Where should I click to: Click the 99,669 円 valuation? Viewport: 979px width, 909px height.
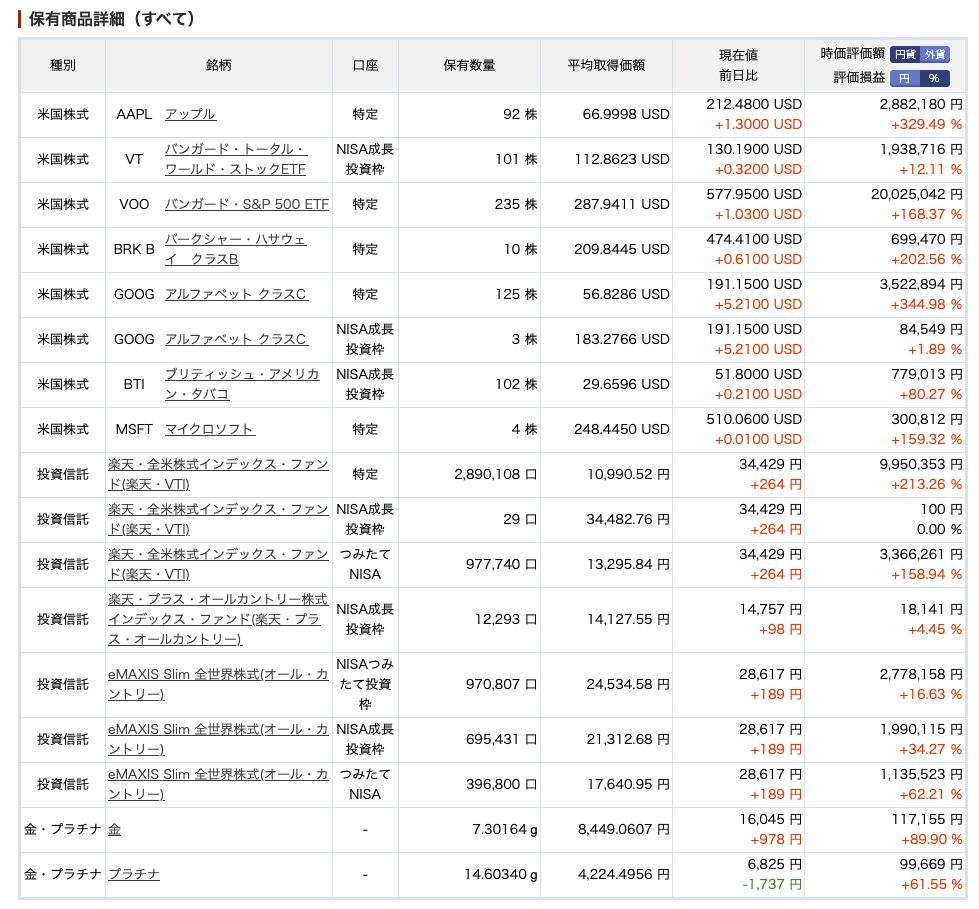click(932, 864)
